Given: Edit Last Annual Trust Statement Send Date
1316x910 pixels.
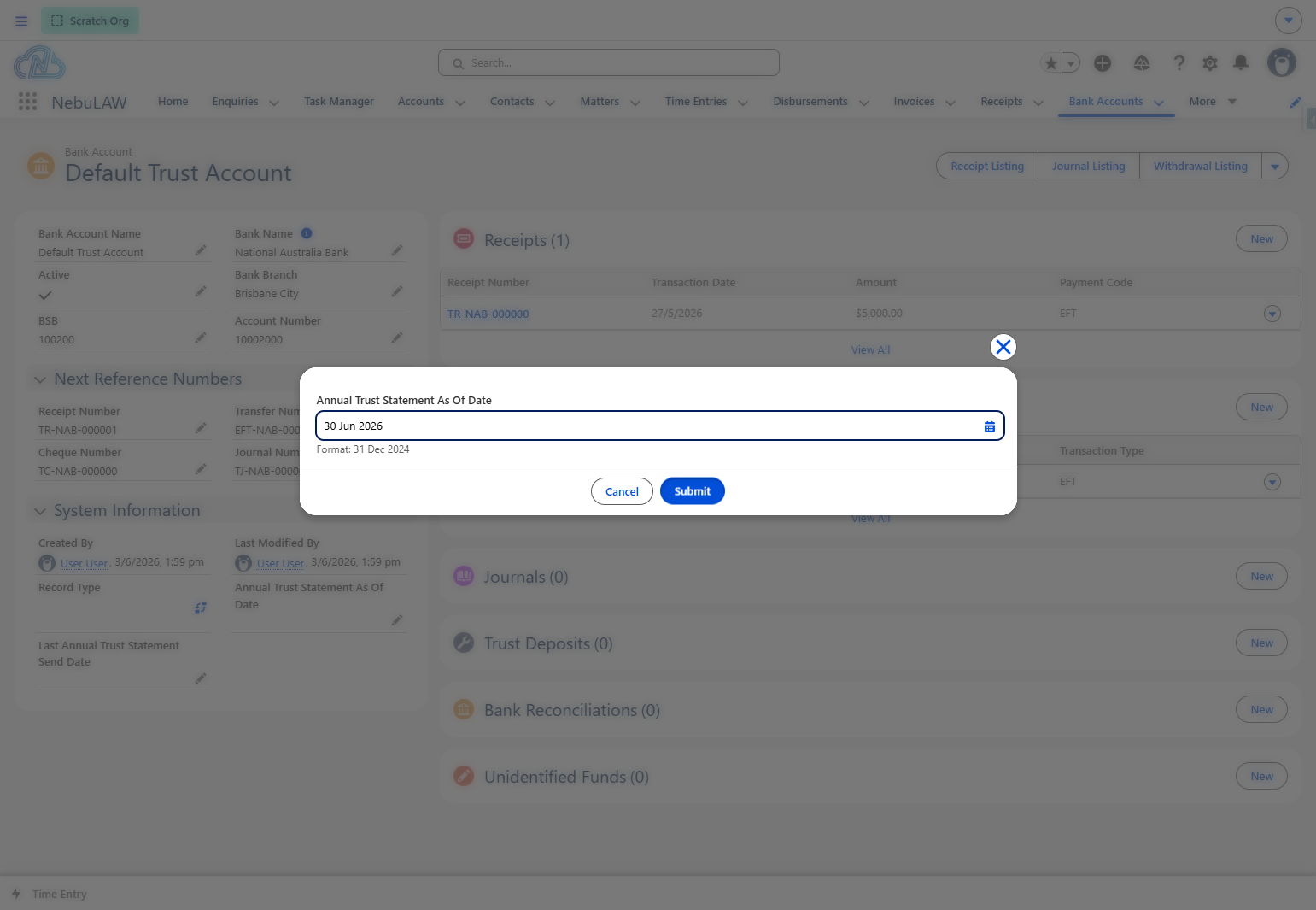Looking at the screenshot, I should [x=201, y=678].
